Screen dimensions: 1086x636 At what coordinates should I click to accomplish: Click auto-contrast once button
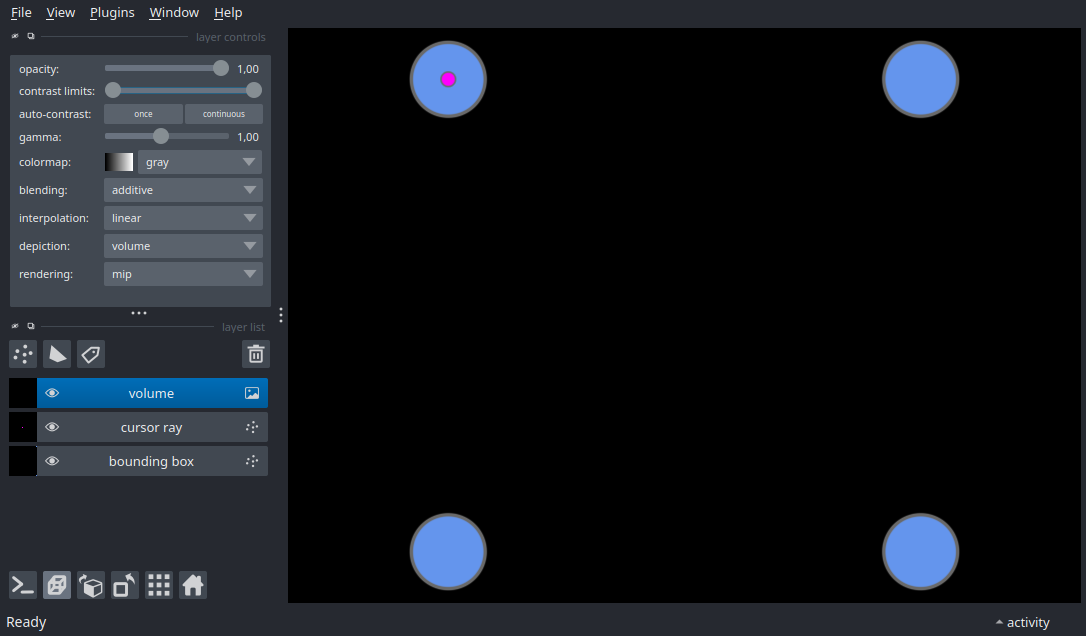(x=143, y=114)
